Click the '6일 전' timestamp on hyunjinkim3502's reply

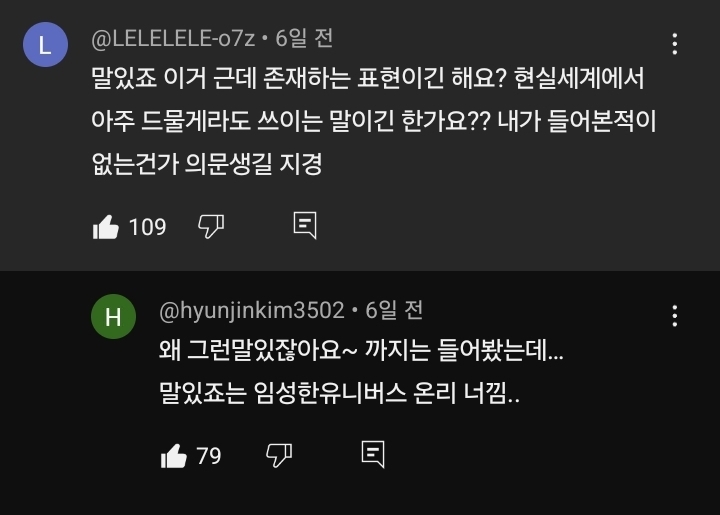click(x=393, y=311)
